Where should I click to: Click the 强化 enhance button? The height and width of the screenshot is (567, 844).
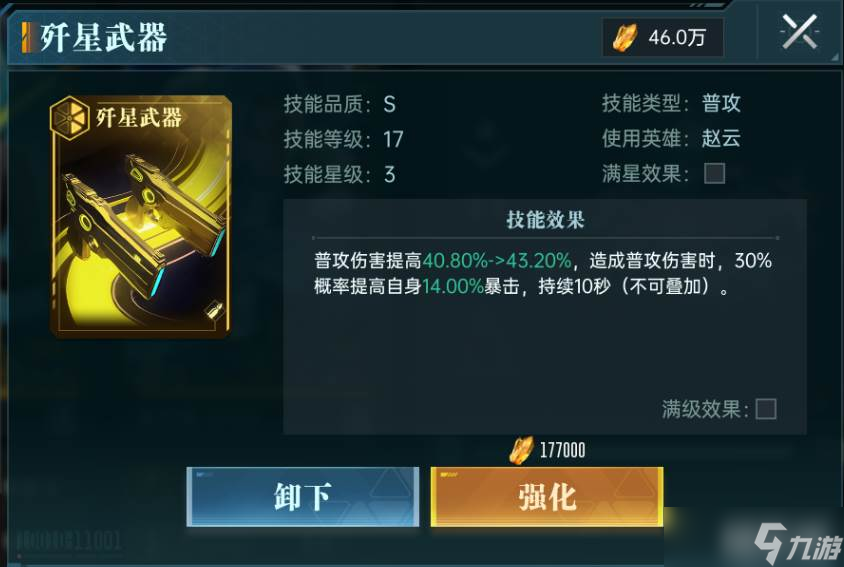(547, 497)
